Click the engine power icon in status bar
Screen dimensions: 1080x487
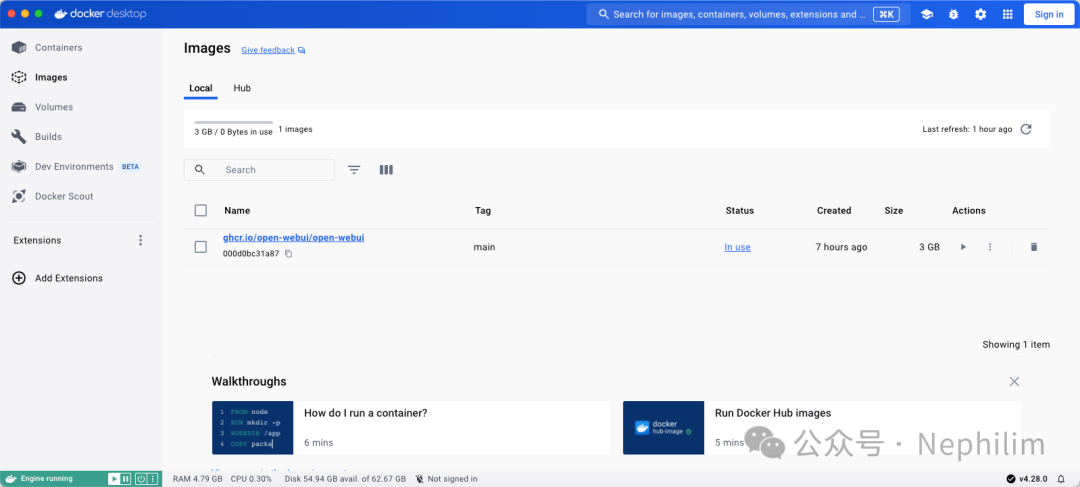point(141,479)
